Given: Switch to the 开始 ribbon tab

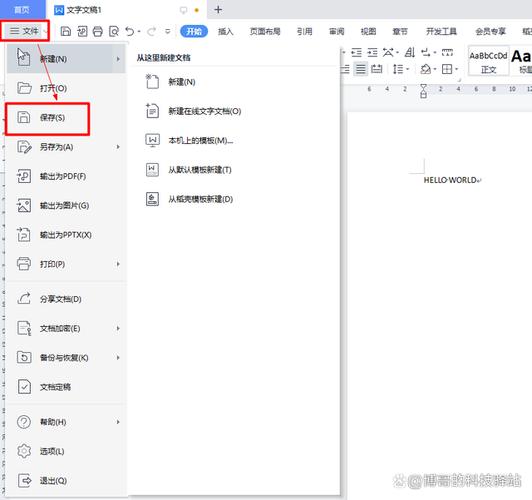Looking at the screenshot, I should [x=194, y=32].
